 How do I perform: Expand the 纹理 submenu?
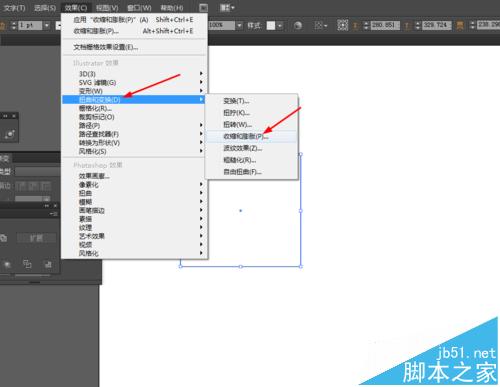(x=134, y=228)
